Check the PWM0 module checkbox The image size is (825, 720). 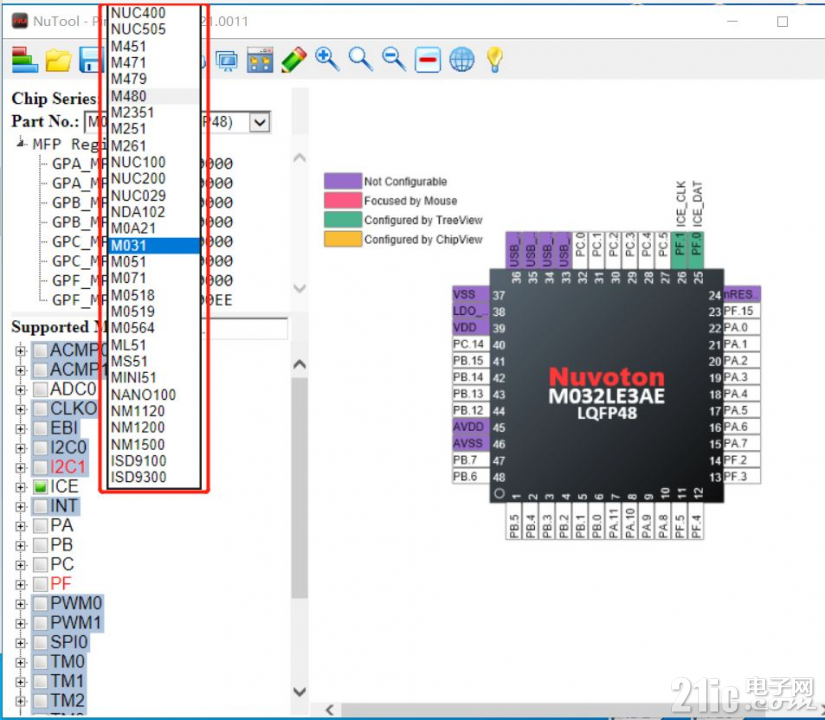(41, 604)
